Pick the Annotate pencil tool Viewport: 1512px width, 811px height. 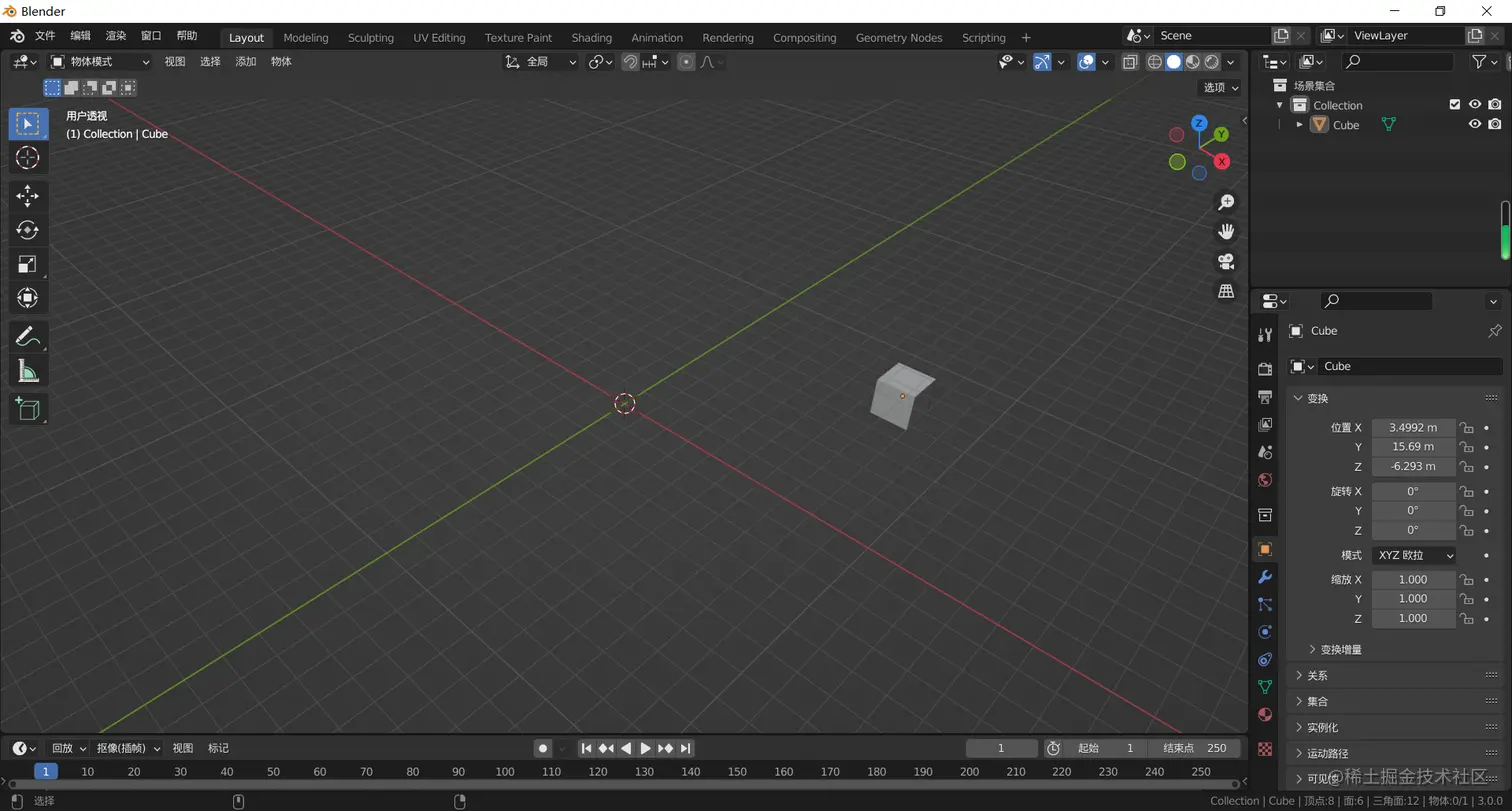[x=28, y=337]
